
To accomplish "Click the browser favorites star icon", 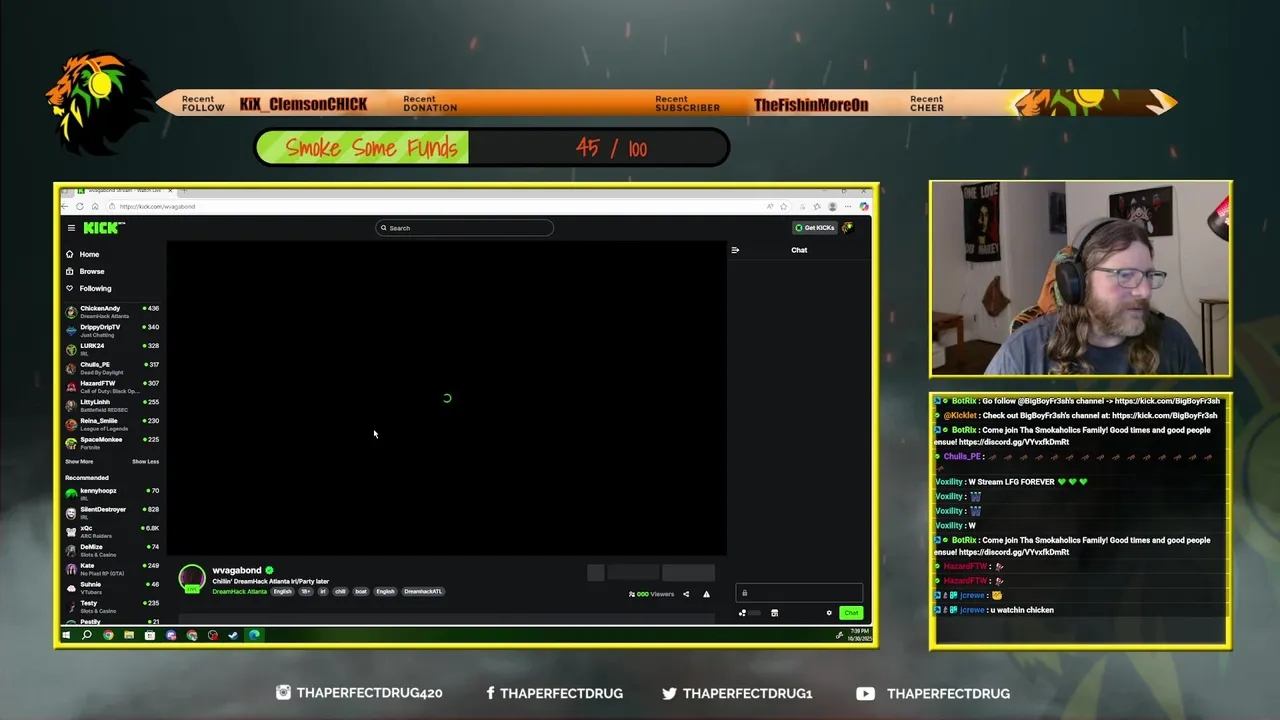I will (783, 206).
